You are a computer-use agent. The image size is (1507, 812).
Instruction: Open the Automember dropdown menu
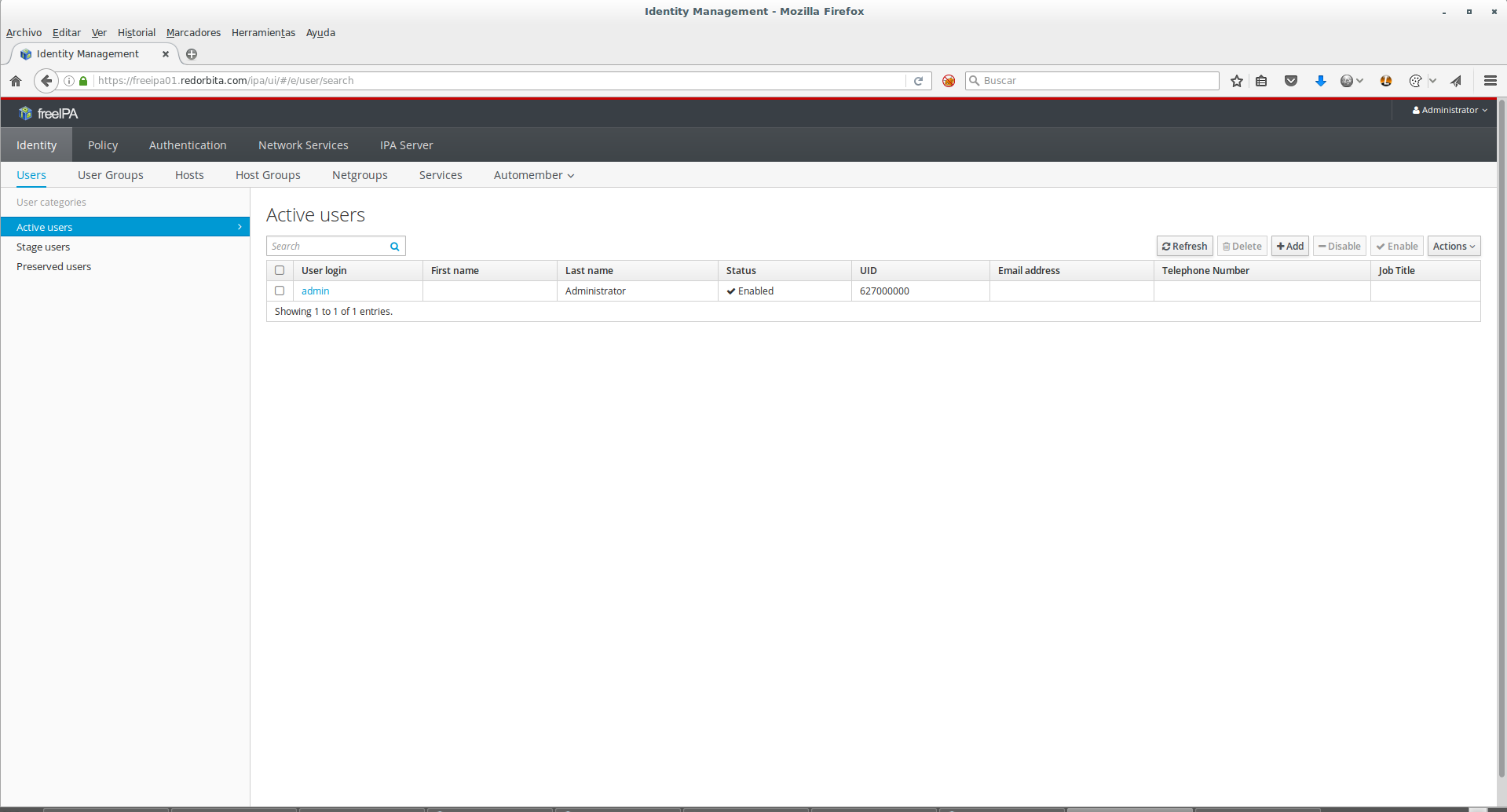(533, 175)
